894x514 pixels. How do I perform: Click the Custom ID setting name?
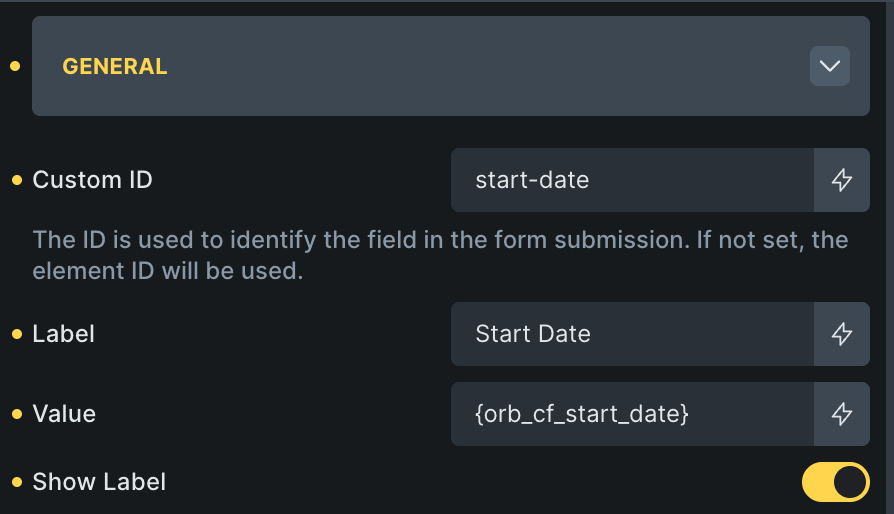point(92,180)
